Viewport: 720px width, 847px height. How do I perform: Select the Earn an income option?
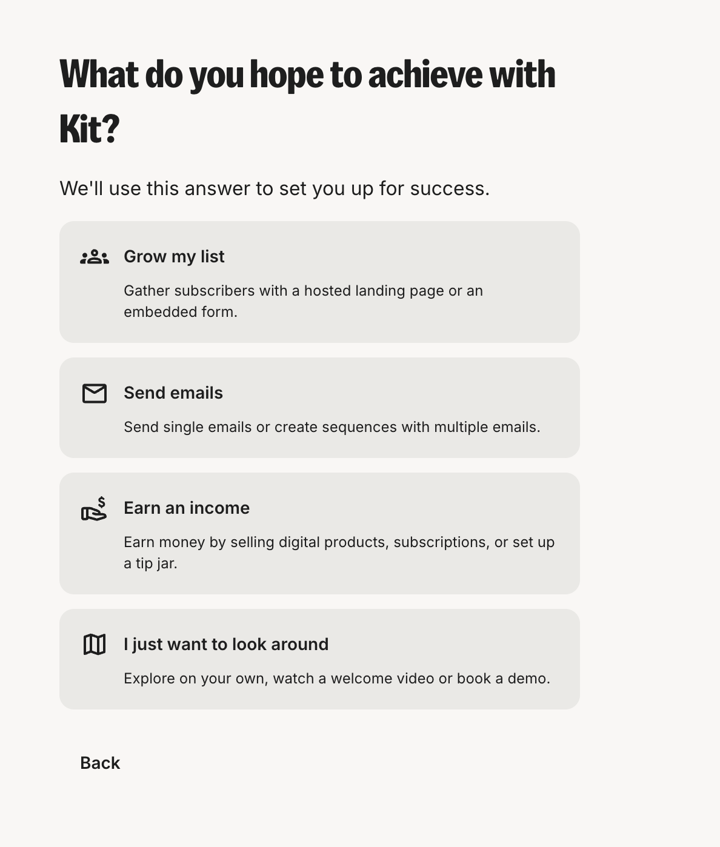click(x=320, y=532)
